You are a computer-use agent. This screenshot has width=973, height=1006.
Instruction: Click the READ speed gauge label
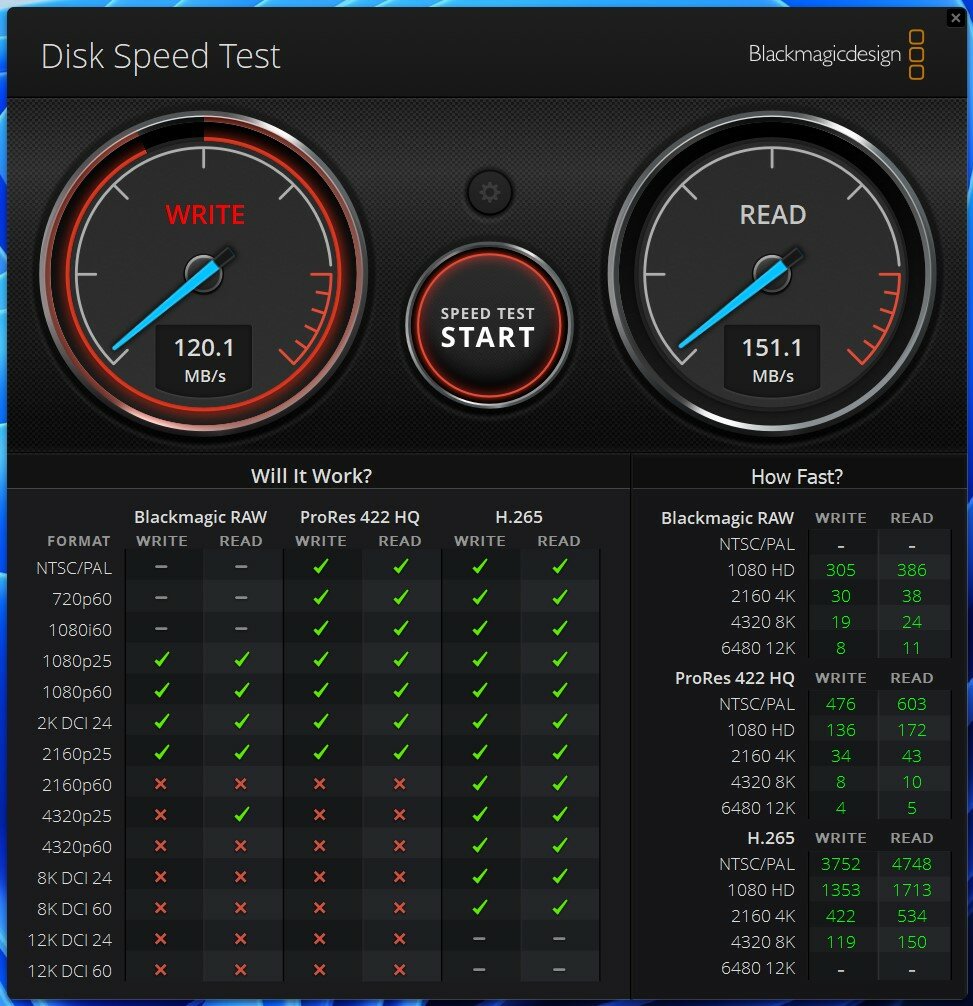(773, 214)
